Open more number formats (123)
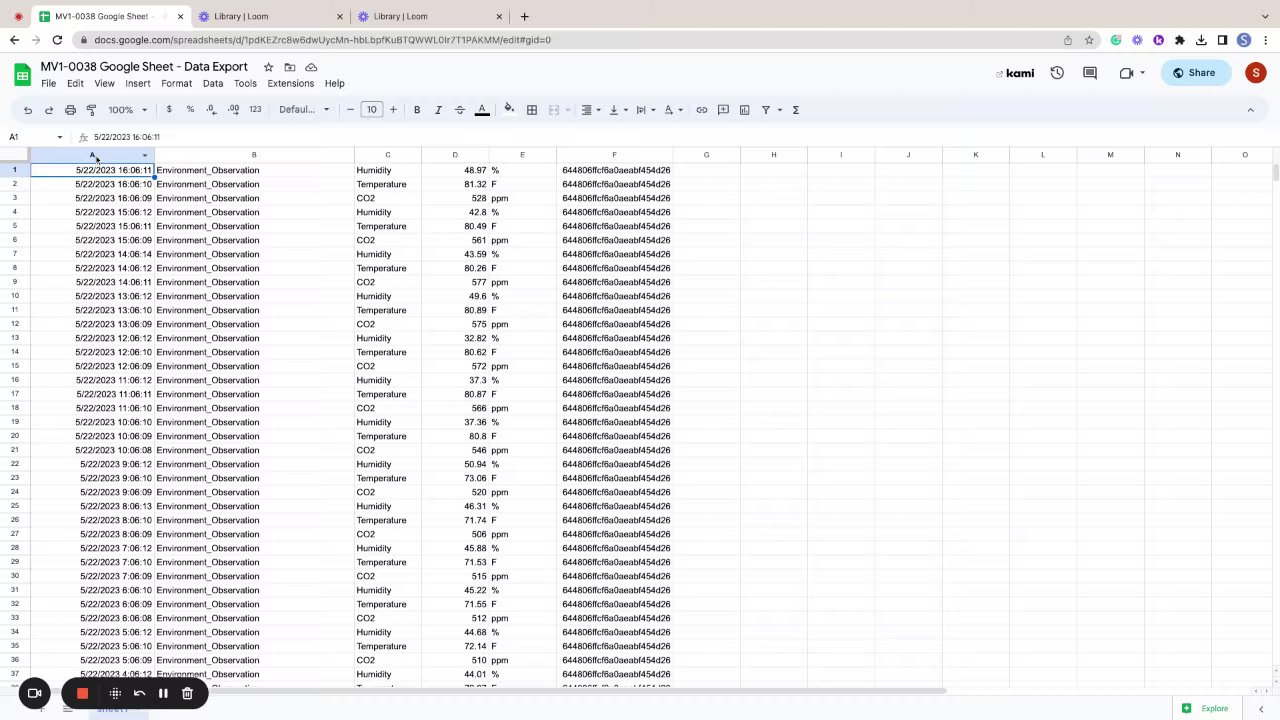The image size is (1280, 720). point(255,110)
